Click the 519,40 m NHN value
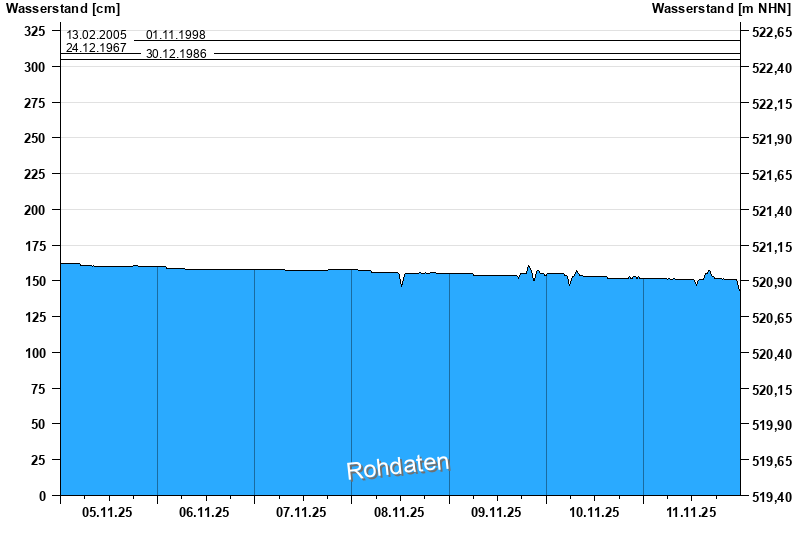 click(x=772, y=496)
